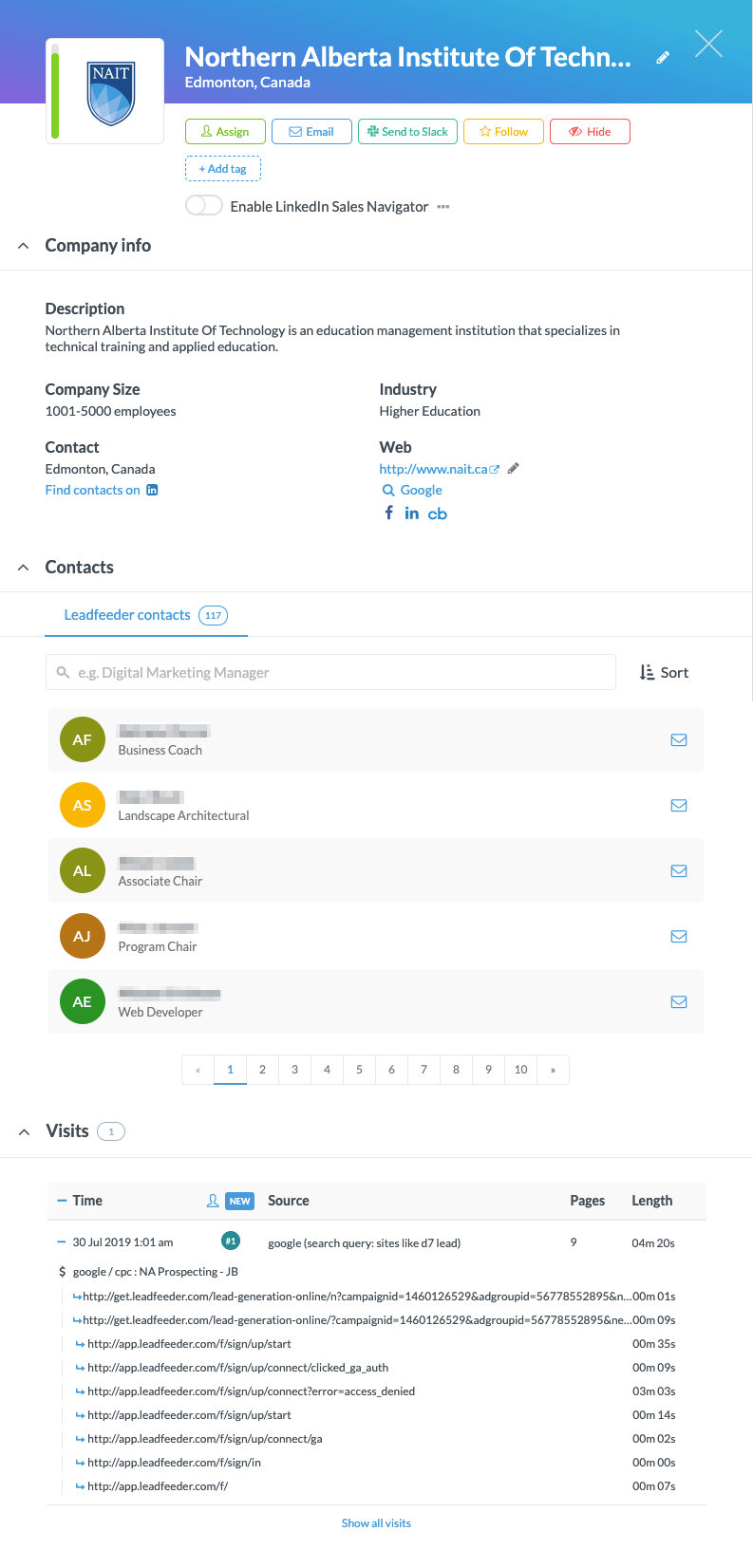Enable LinkedIn Sales Navigator toggle
The height and width of the screenshot is (1568, 753).
(x=203, y=206)
